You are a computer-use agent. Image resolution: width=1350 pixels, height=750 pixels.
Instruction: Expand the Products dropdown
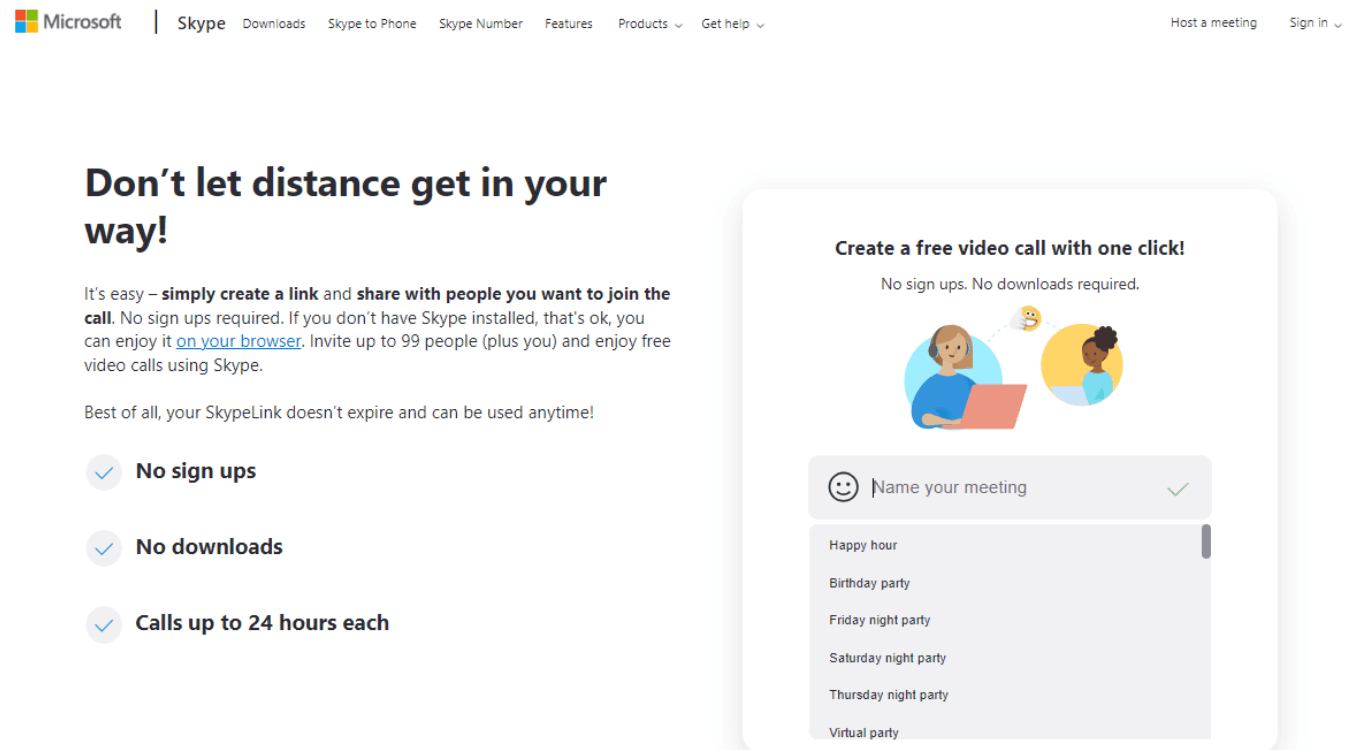point(650,23)
